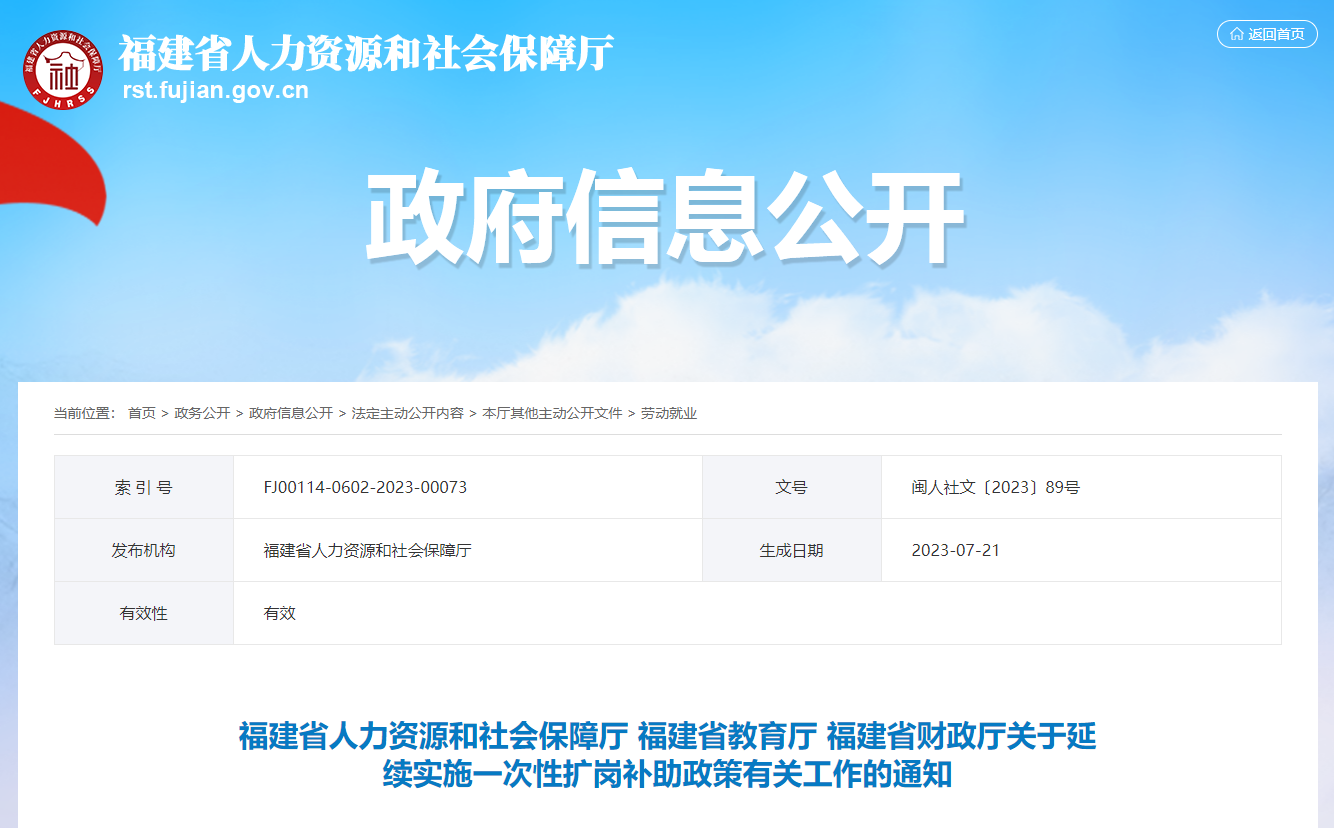Screen dimensions: 1334x828
Task: Click the 生成日期 label cell
Action: tap(792, 551)
